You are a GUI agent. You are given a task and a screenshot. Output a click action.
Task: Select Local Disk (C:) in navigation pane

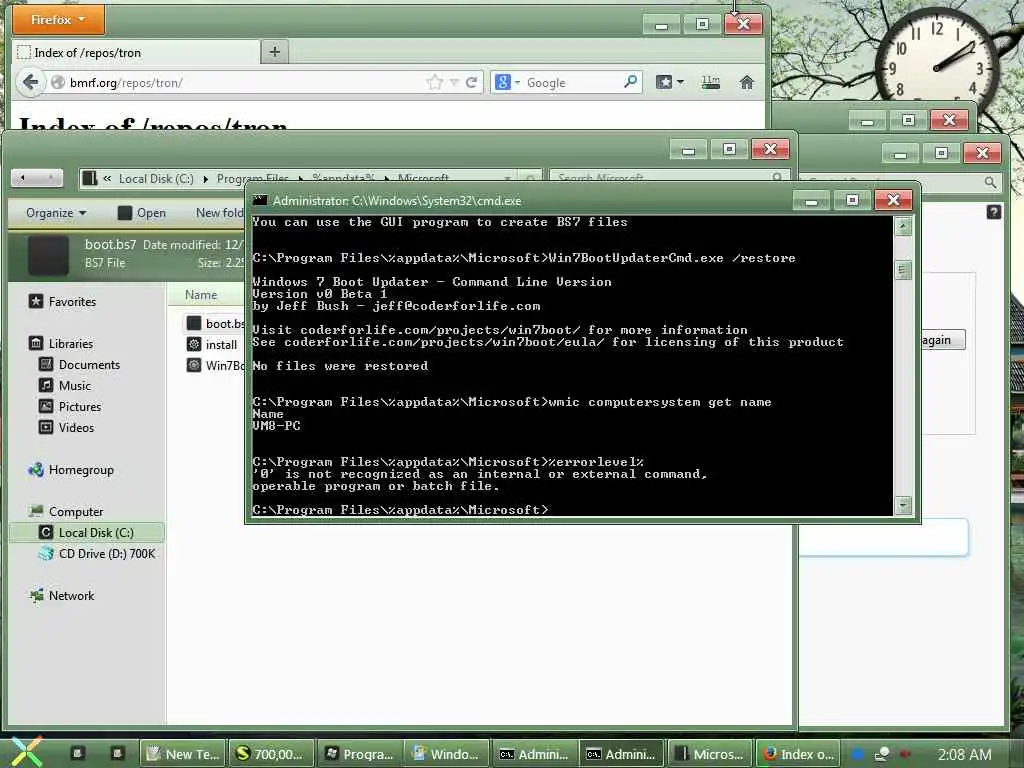86,532
